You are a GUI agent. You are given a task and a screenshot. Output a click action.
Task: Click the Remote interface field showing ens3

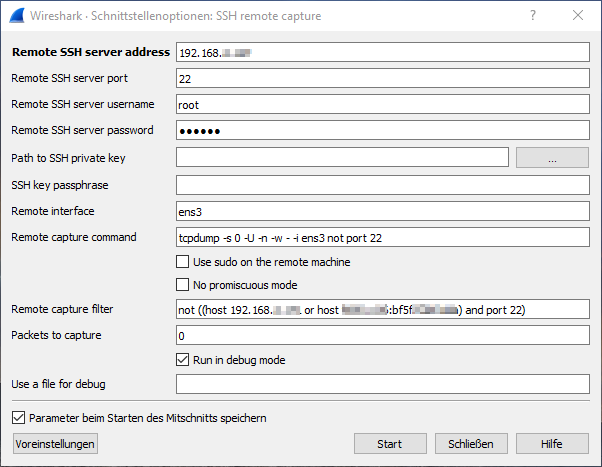click(383, 211)
